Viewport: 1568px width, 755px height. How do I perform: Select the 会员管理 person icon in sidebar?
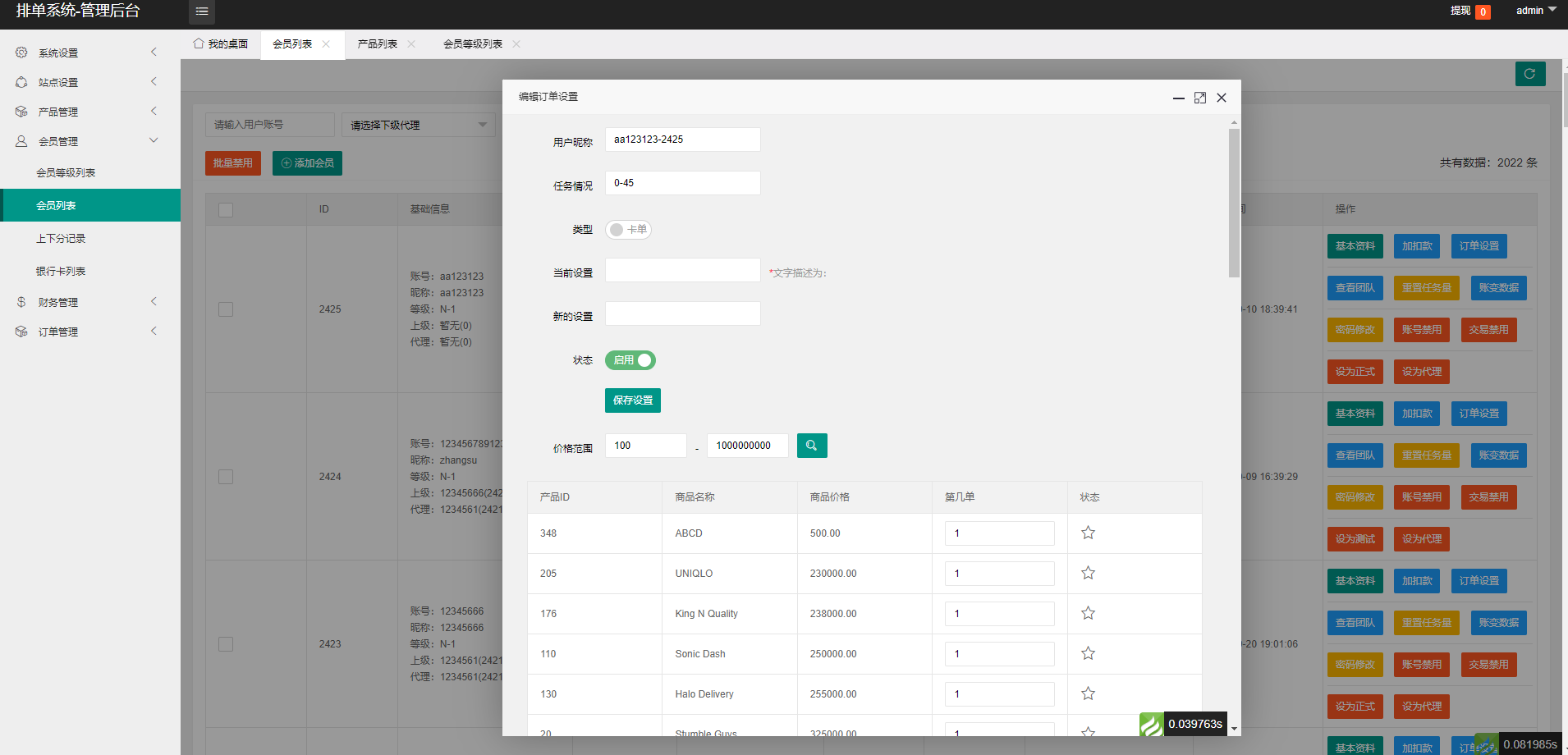(21, 140)
